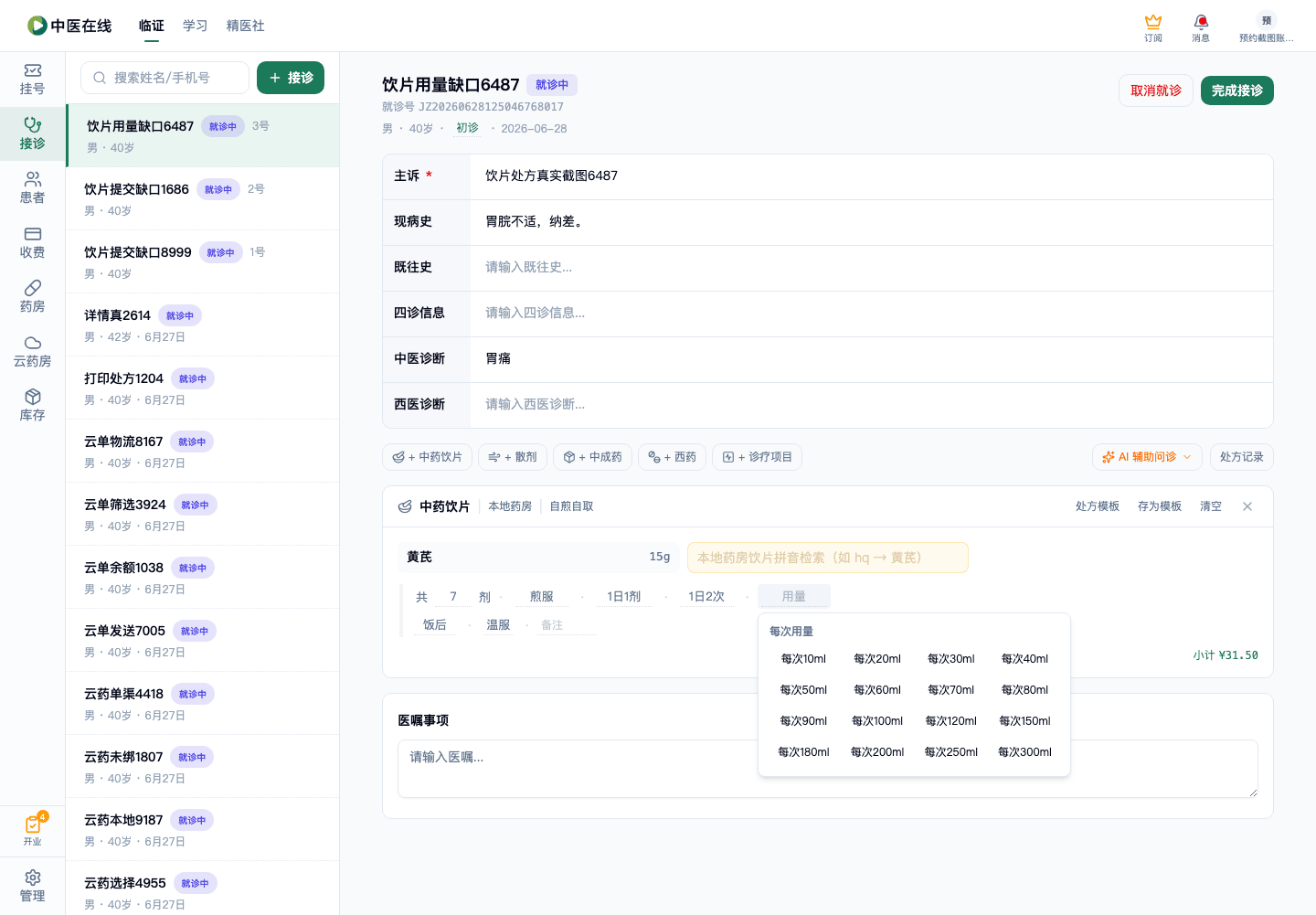Viewport: 1316px width, 915px height.
Task: Click 清空 link
Action: click(1211, 506)
